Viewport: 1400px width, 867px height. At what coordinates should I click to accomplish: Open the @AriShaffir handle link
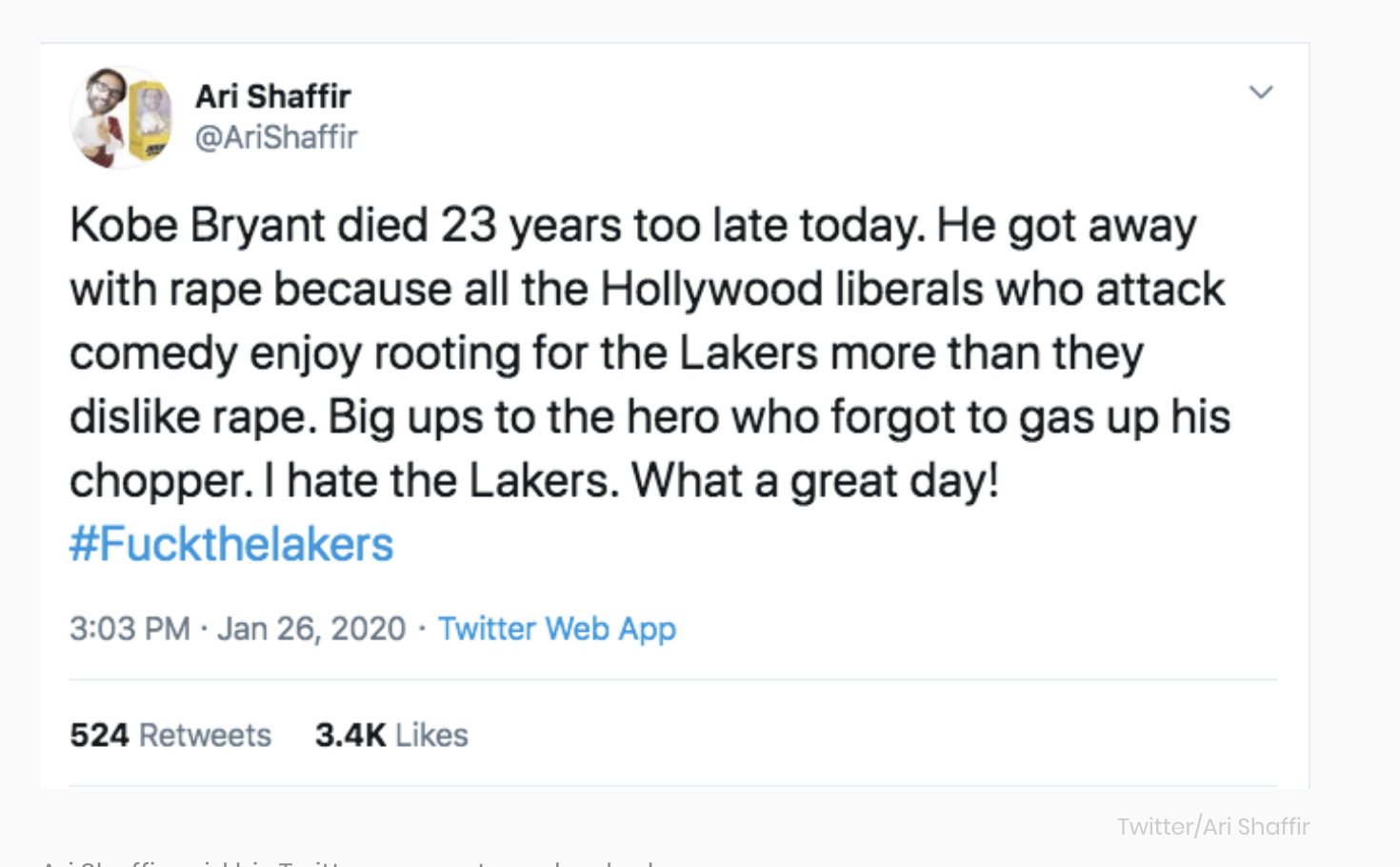pyautogui.click(x=275, y=137)
